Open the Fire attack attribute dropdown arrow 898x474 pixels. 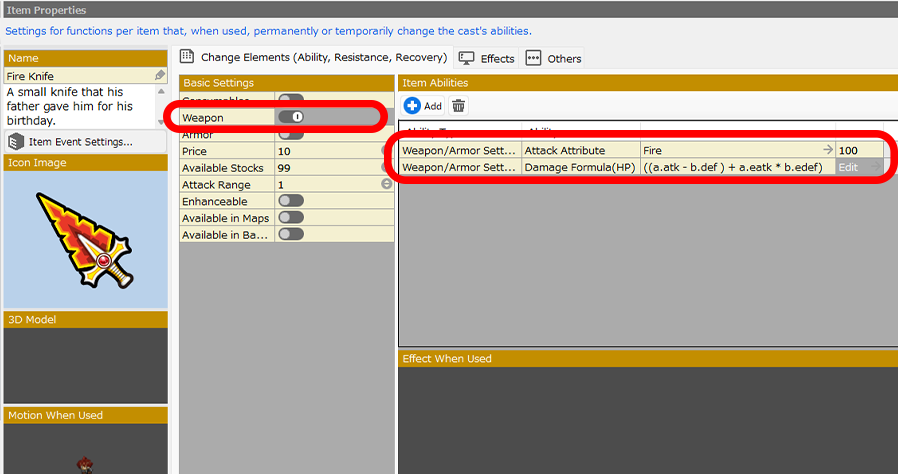[827, 150]
